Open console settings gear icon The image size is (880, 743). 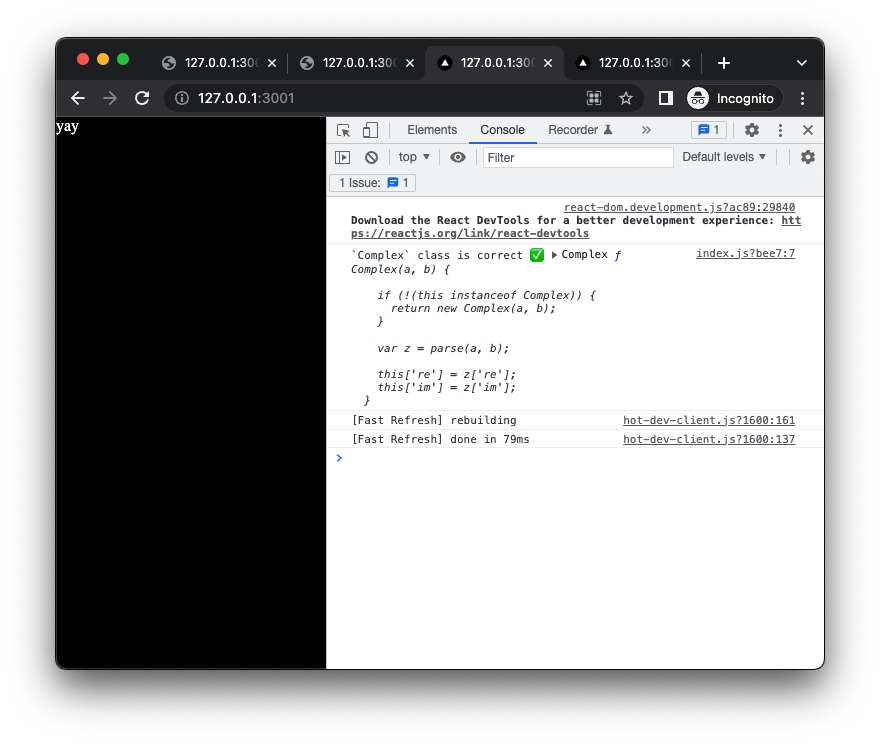[808, 157]
